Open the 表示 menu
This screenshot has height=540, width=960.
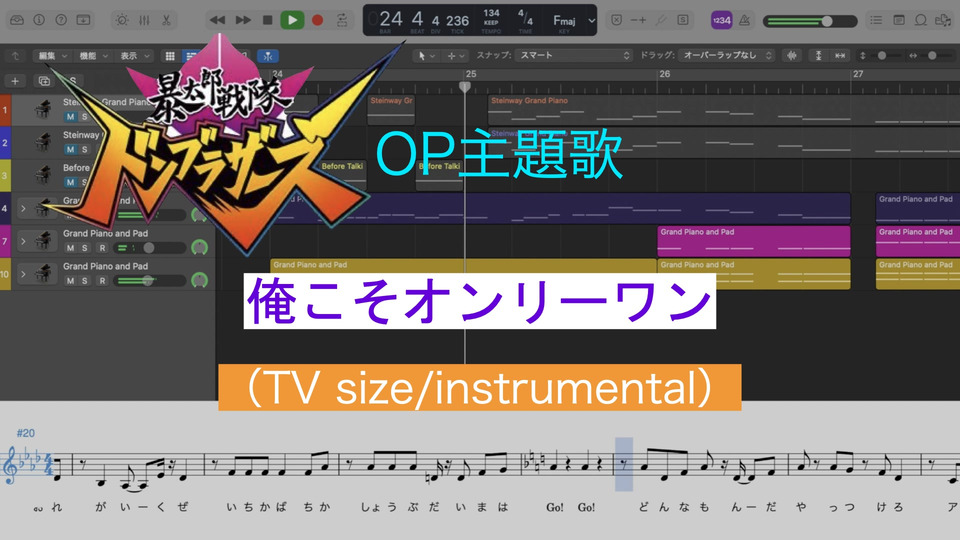pyautogui.click(x=134, y=56)
